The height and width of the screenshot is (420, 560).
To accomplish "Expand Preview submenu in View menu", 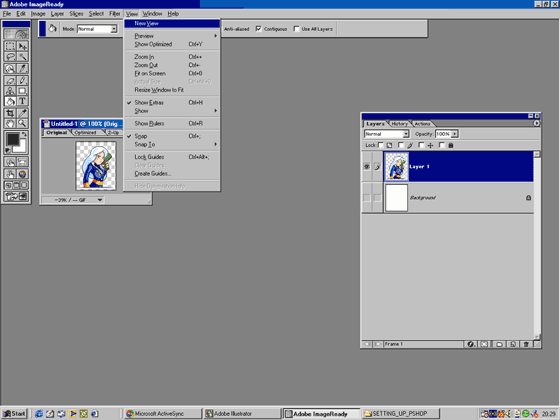I will 172,36.
